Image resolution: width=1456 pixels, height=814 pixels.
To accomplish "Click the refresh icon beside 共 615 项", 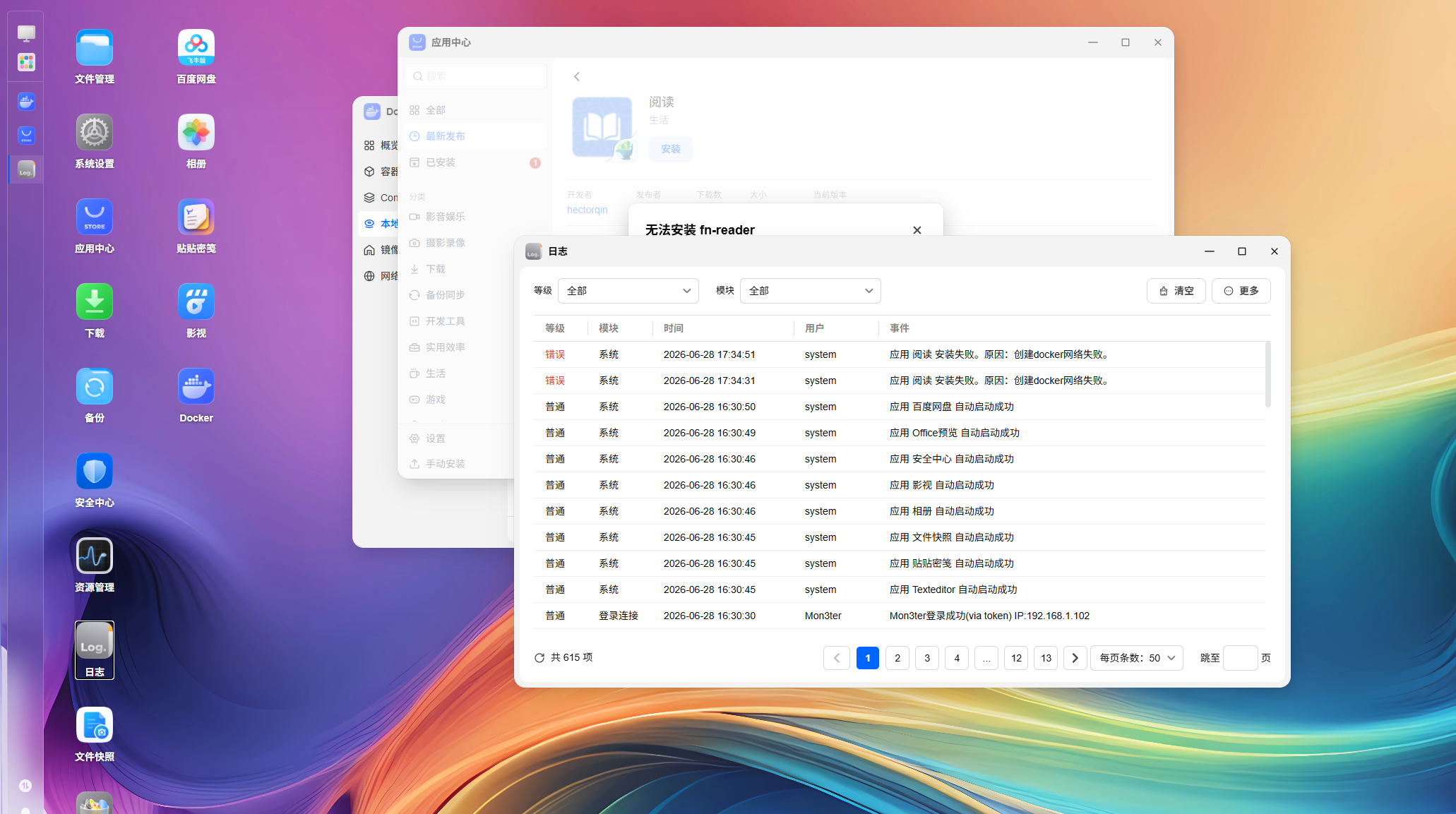I will [x=539, y=657].
